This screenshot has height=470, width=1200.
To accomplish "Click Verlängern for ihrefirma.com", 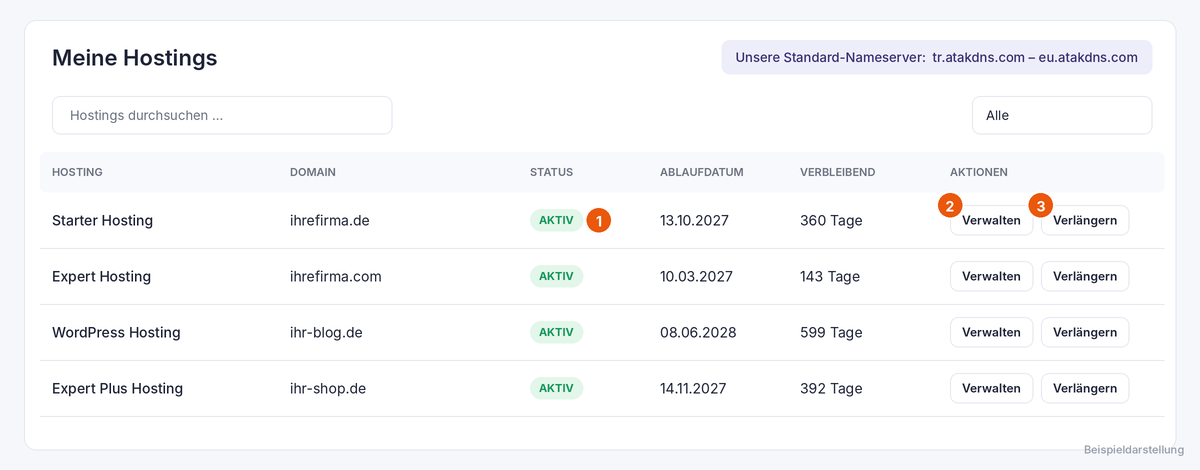I will coord(1085,276).
